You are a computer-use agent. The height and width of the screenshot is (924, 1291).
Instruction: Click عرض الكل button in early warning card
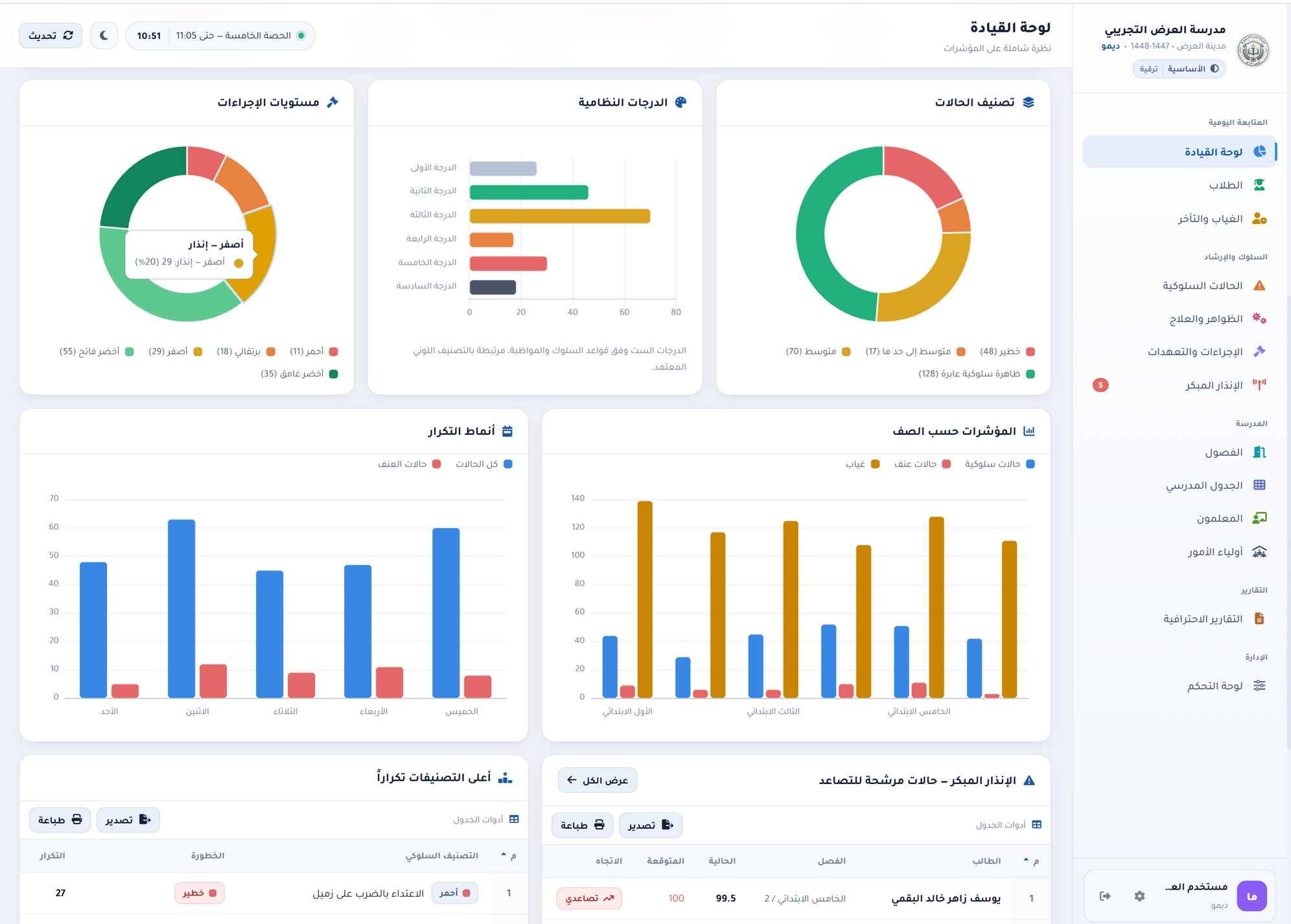click(x=598, y=780)
